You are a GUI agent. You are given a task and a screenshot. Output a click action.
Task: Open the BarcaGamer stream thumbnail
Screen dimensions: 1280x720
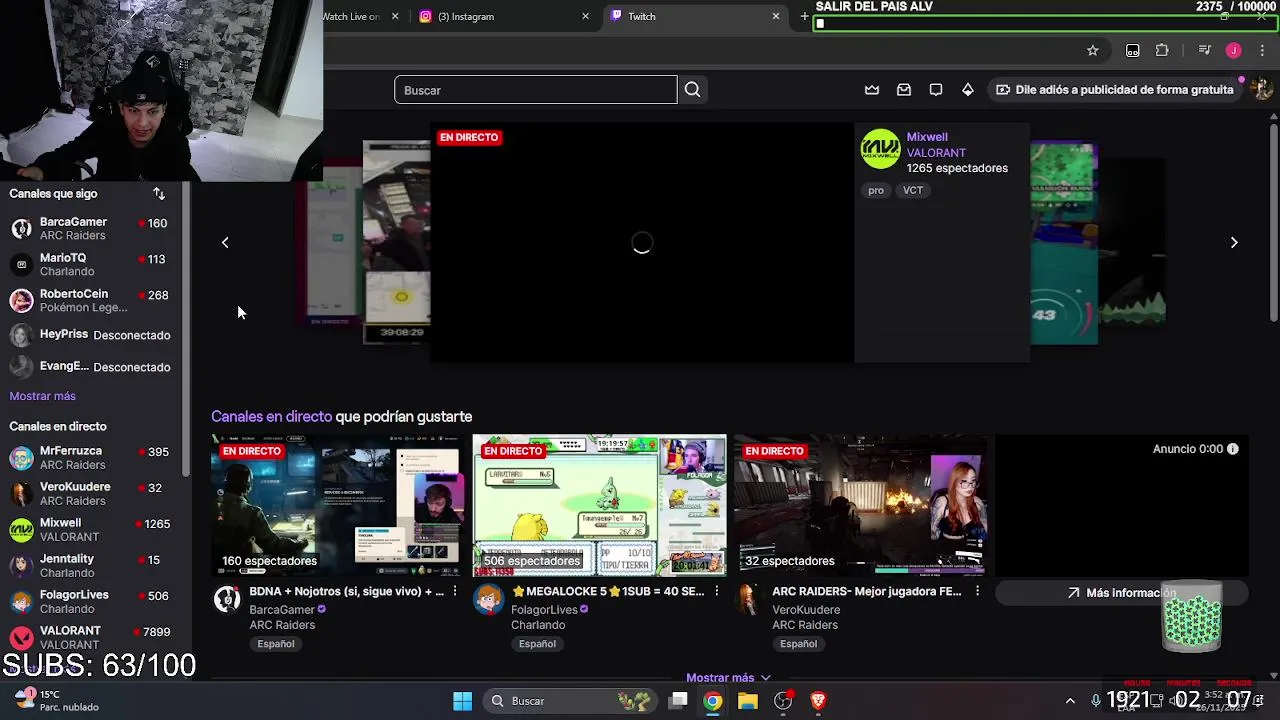click(x=338, y=505)
